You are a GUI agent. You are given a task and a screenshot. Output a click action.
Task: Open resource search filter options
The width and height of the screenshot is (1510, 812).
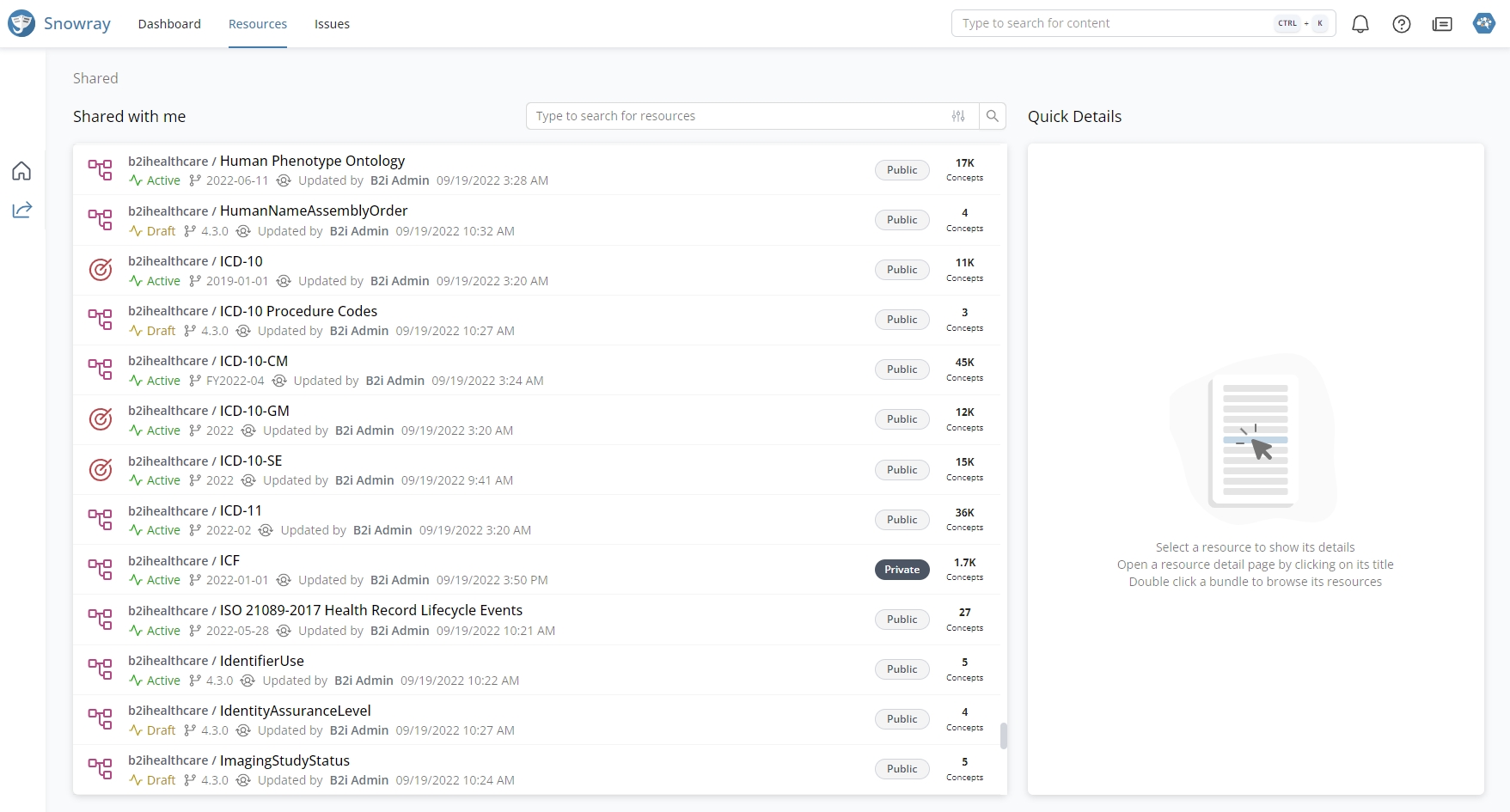pyautogui.click(x=958, y=116)
